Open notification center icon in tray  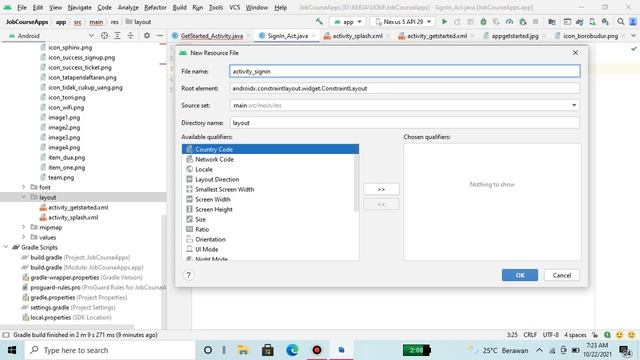click(x=624, y=351)
